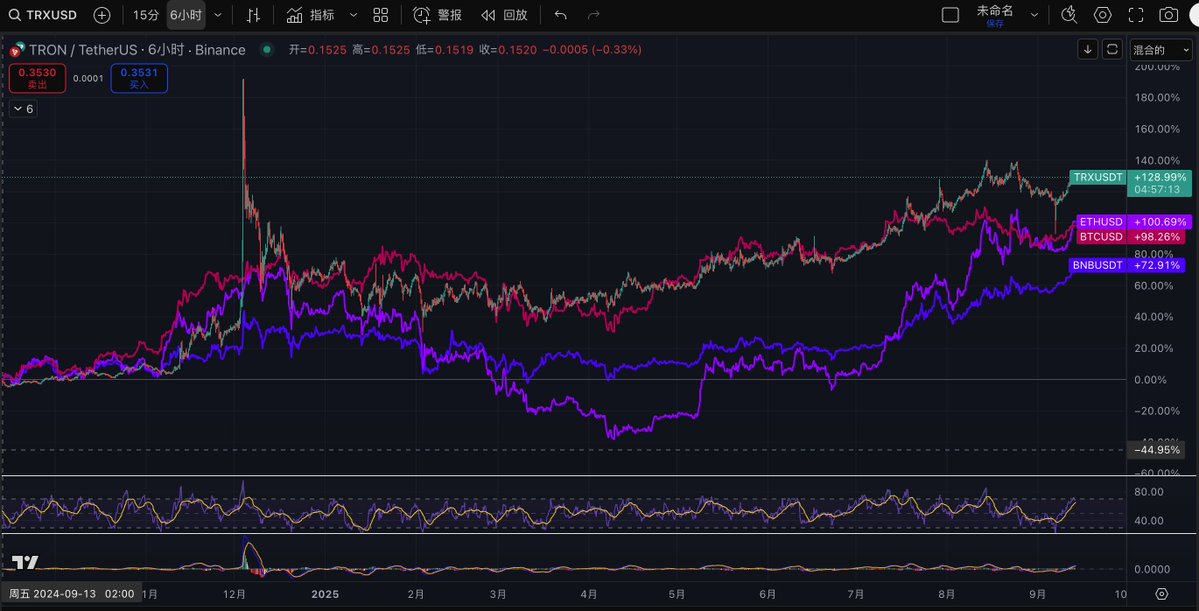The image size is (1199, 611).
Task: Select the 6小时 interval
Action: [x=186, y=15]
